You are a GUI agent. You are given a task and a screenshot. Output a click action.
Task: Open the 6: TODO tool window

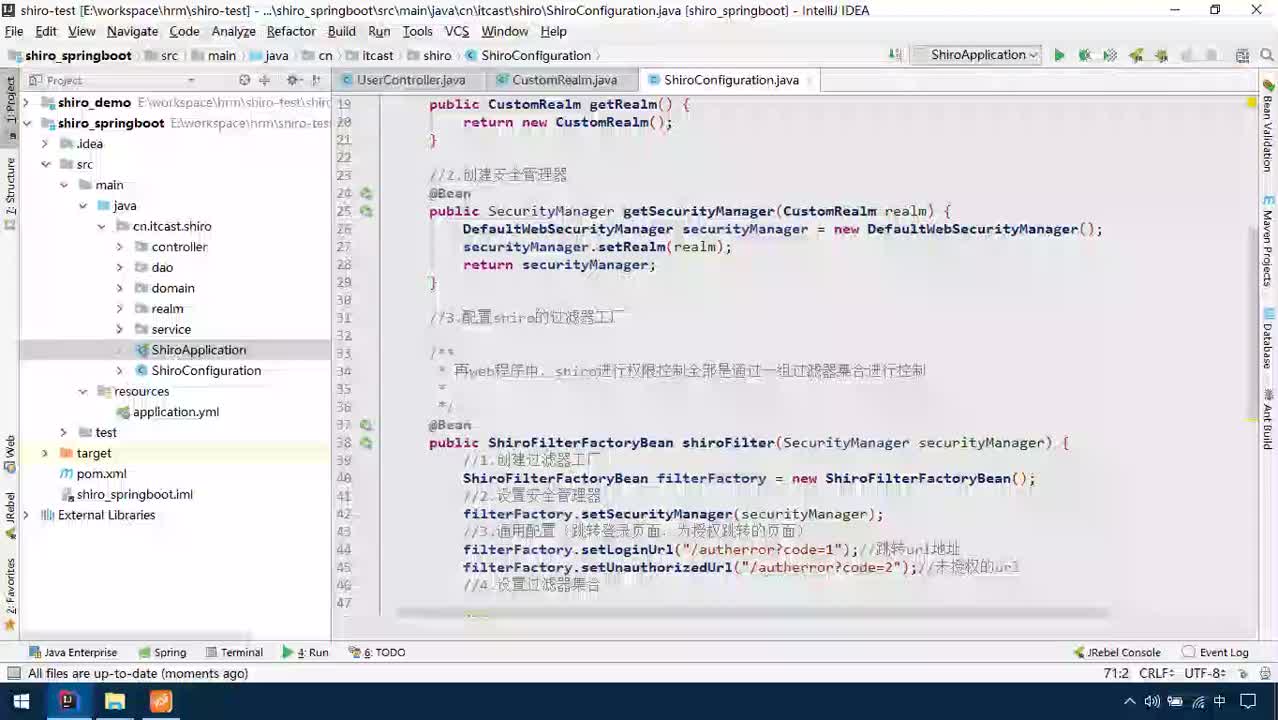(377, 652)
